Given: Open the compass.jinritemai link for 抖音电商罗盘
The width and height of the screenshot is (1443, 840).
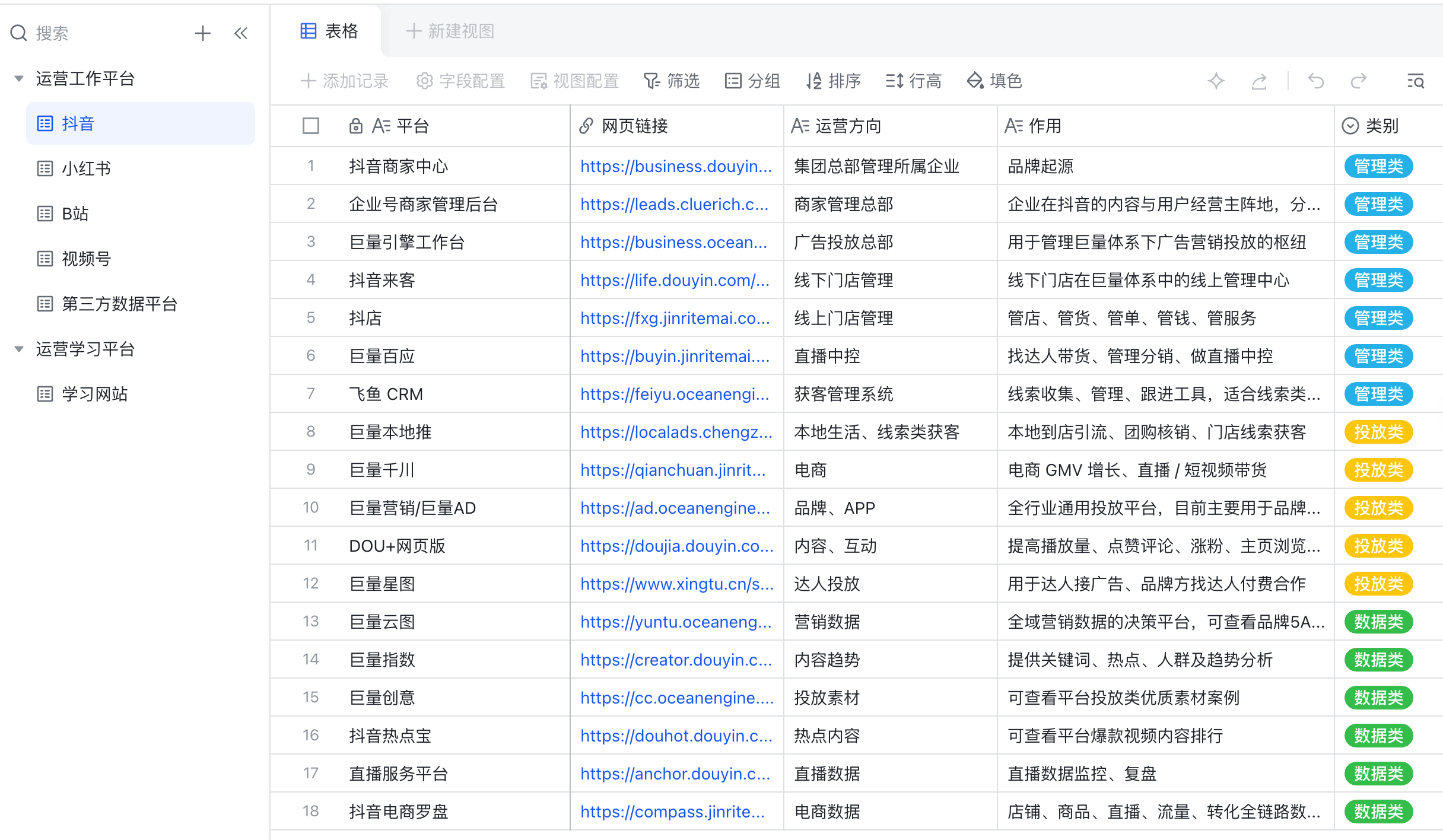Looking at the screenshot, I should pyautogui.click(x=673, y=812).
